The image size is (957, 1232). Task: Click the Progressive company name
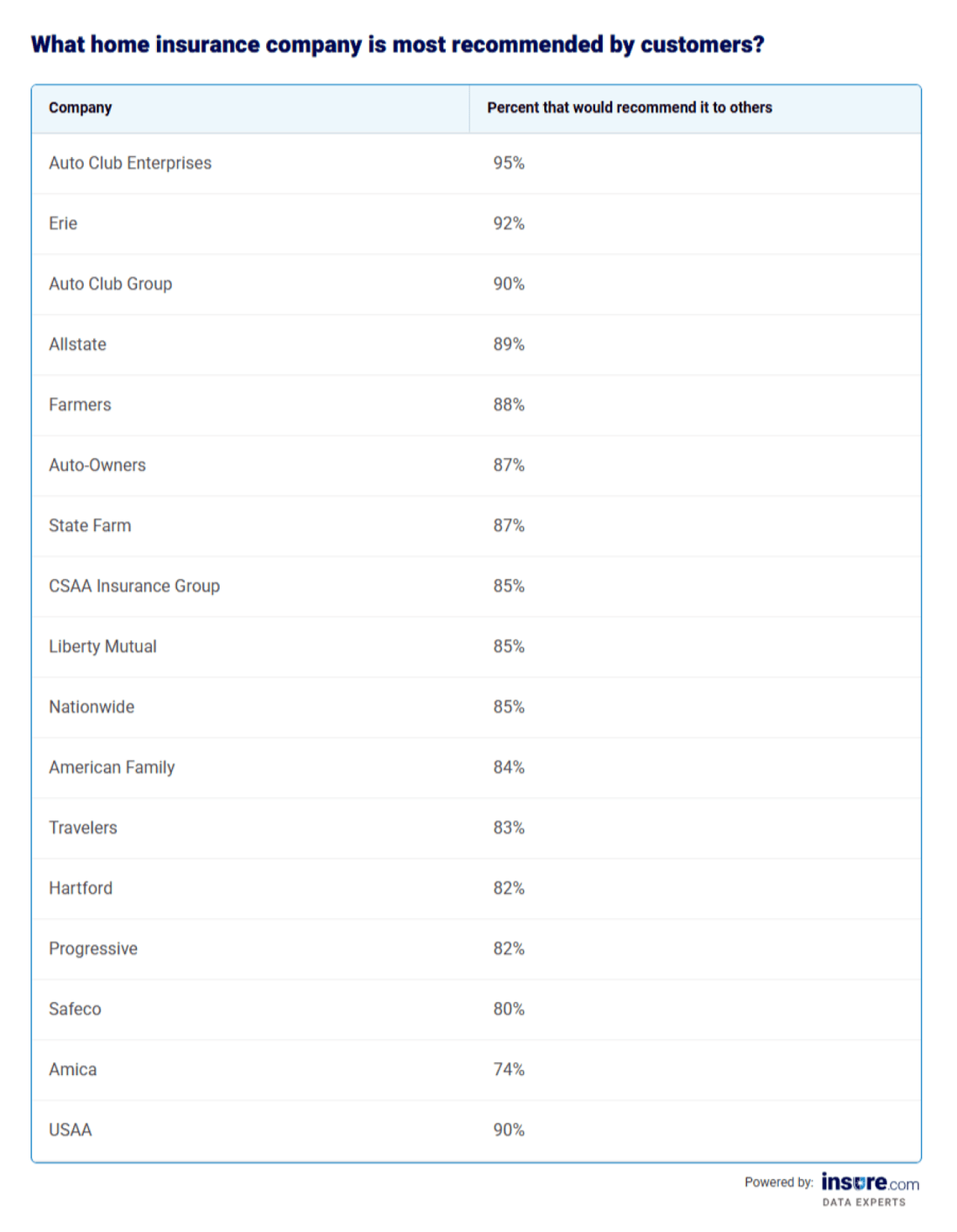[93, 948]
